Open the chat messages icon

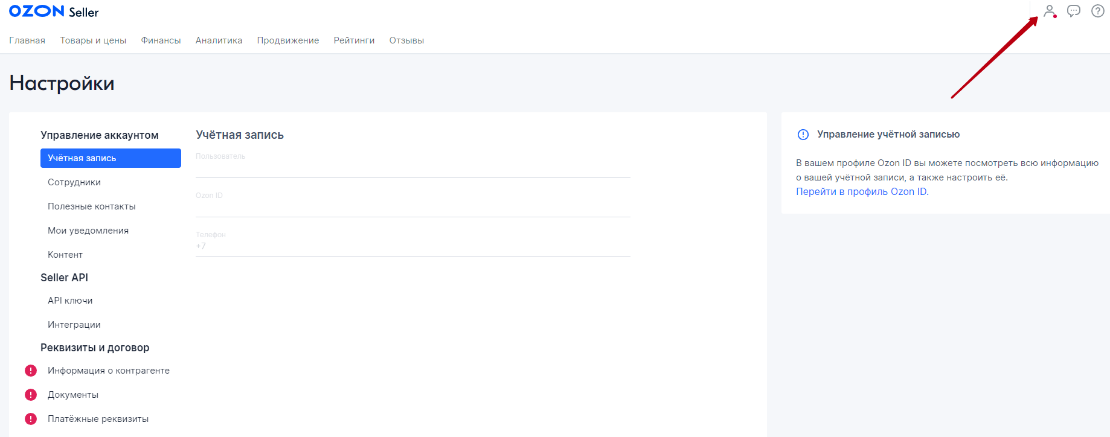[1074, 12]
